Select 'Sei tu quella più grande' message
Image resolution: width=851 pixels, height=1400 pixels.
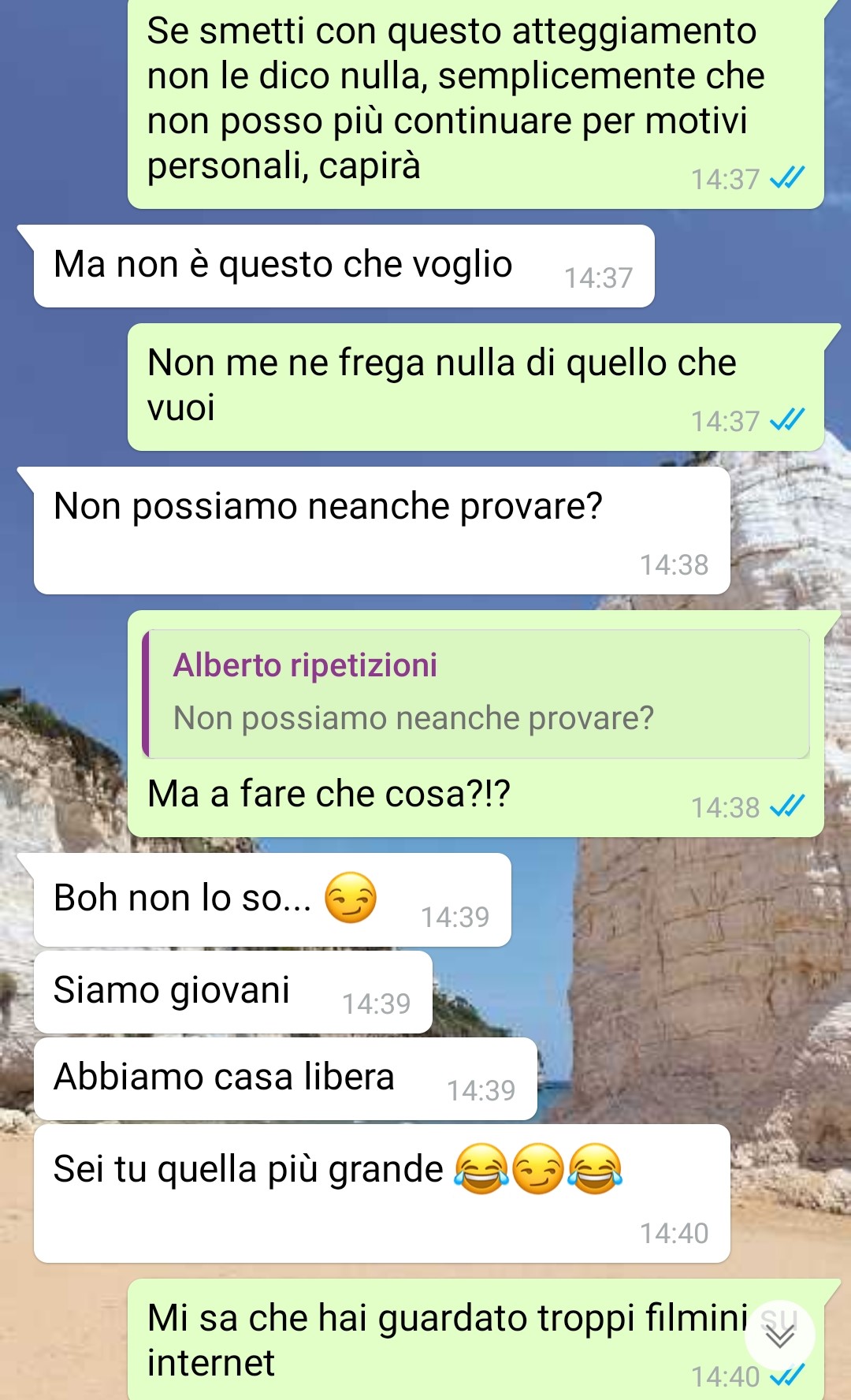click(381, 1193)
